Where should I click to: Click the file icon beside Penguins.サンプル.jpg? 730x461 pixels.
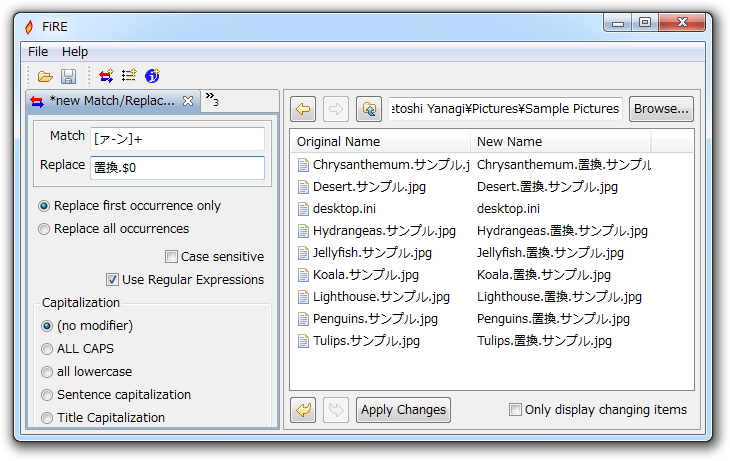(x=303, y=319)
